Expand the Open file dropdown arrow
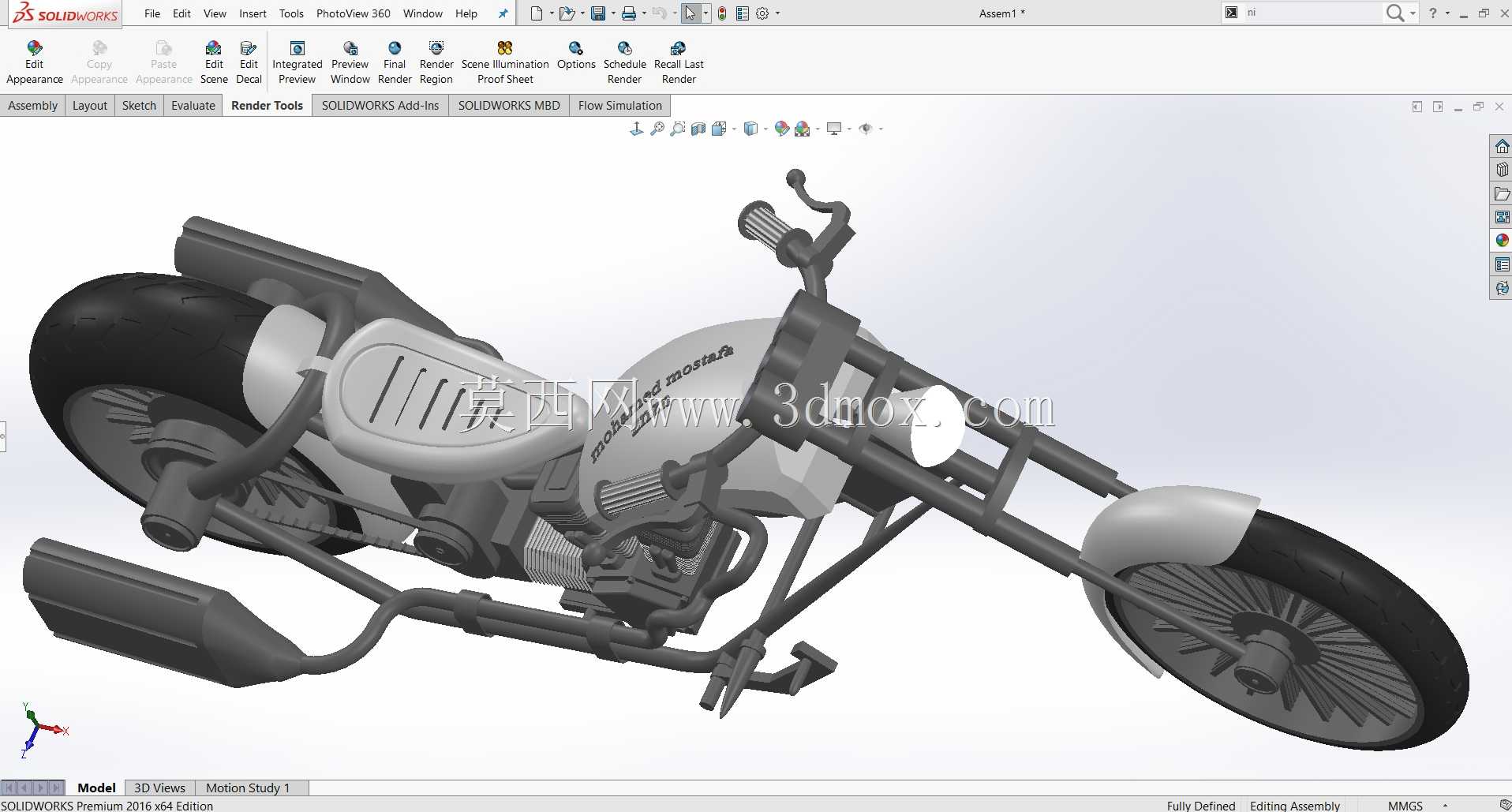The image size is (1512, 812). pyautogui.click(x=582, y=13)
